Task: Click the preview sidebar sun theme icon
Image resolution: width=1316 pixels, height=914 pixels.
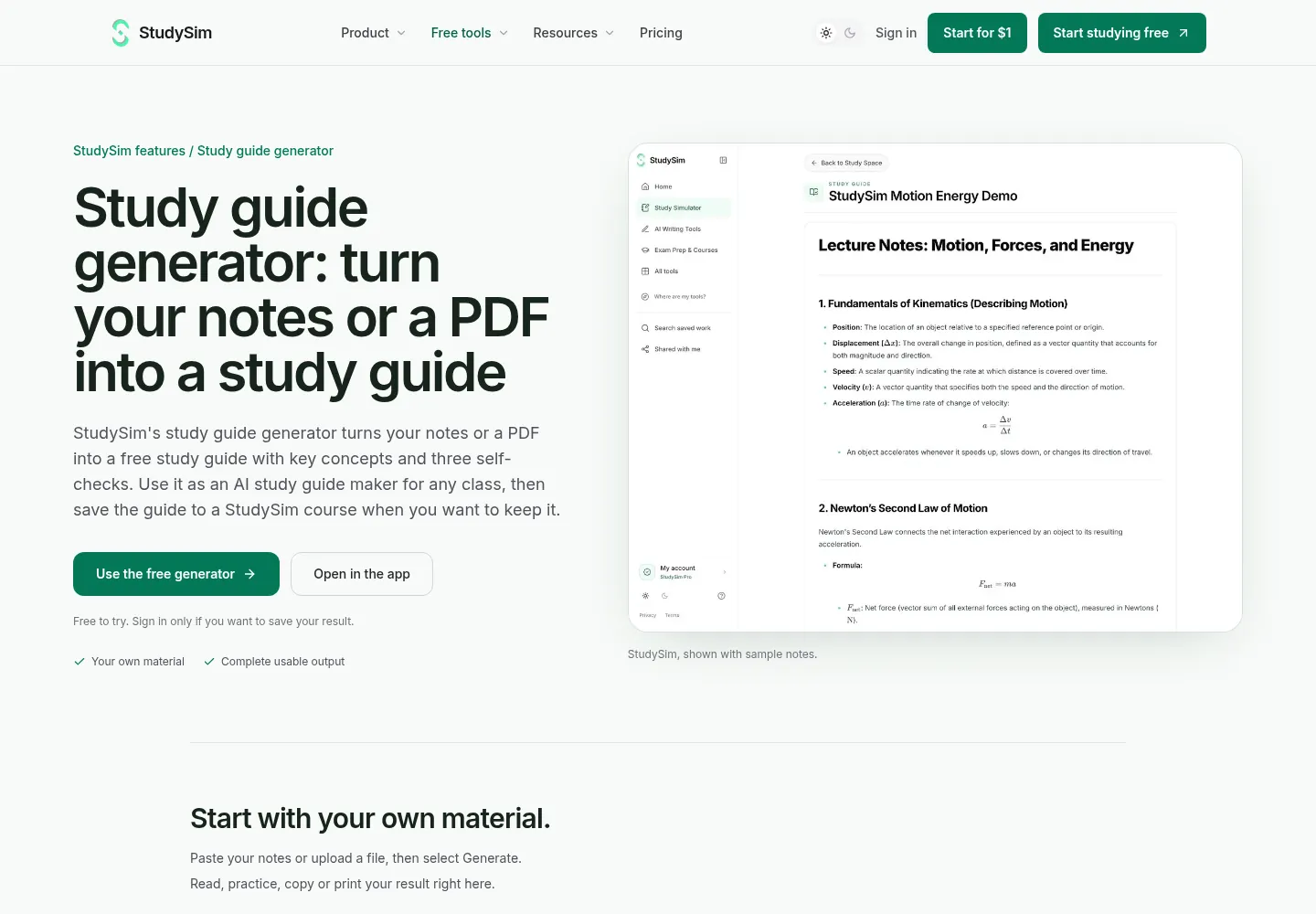Action: [645, 596]
